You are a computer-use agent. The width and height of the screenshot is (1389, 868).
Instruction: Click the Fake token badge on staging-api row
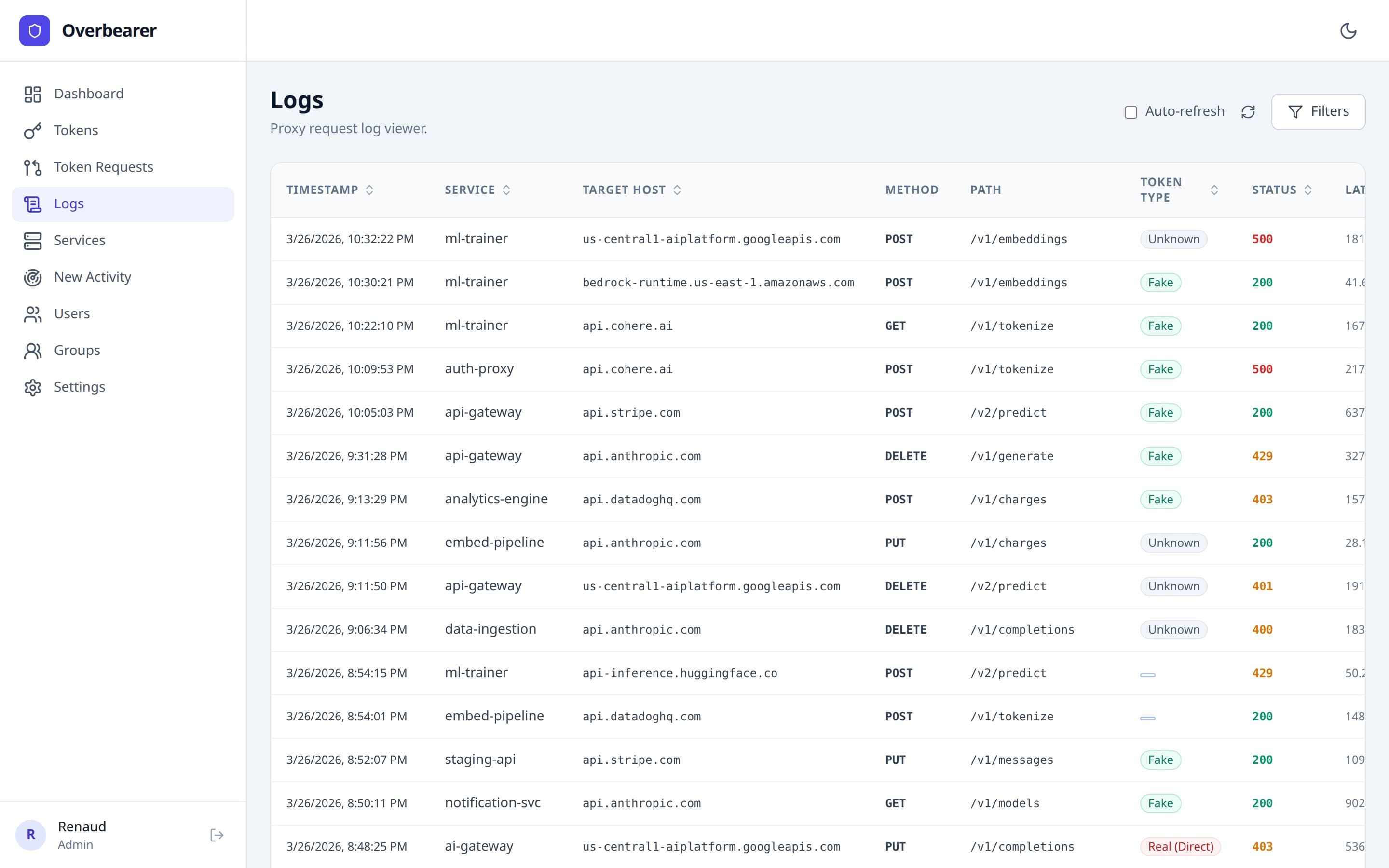pos(1160,759)
